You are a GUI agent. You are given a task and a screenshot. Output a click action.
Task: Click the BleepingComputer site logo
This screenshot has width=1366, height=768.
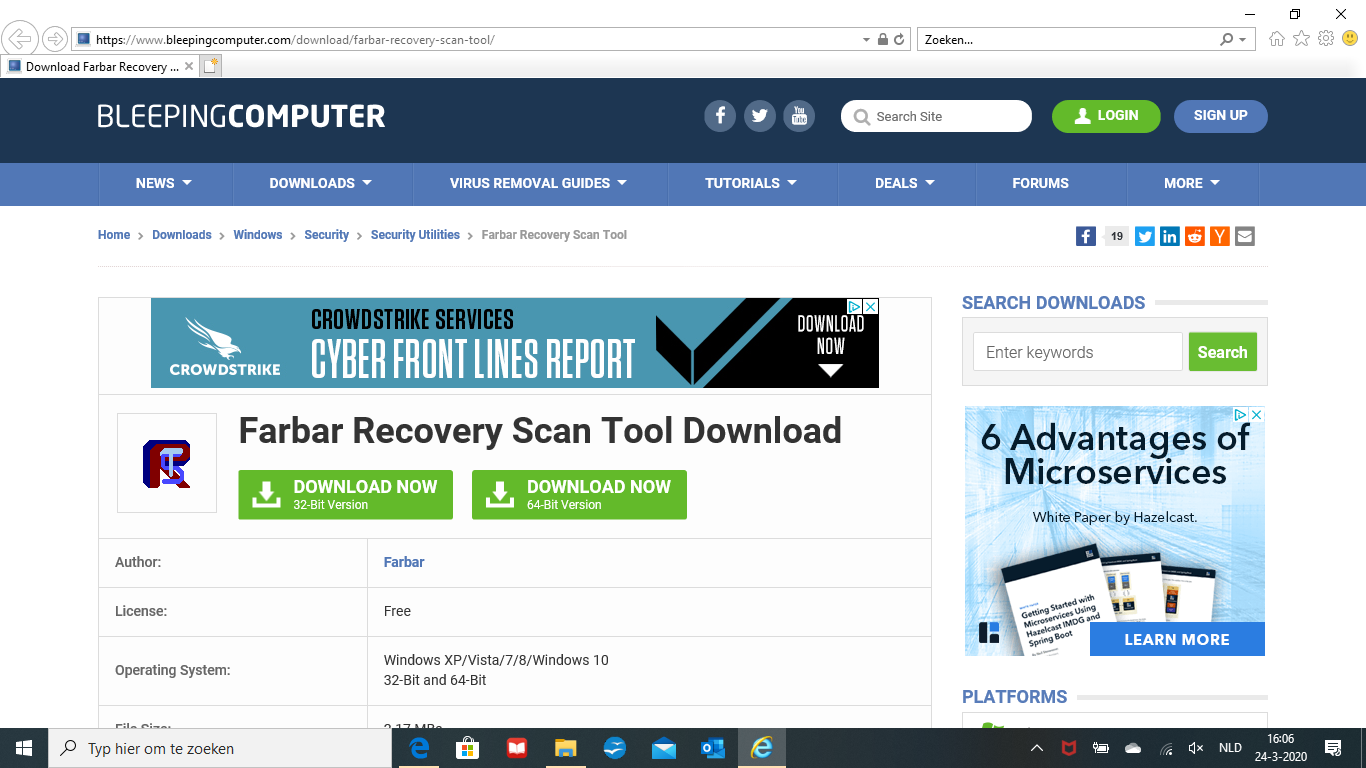pos(241,116)
